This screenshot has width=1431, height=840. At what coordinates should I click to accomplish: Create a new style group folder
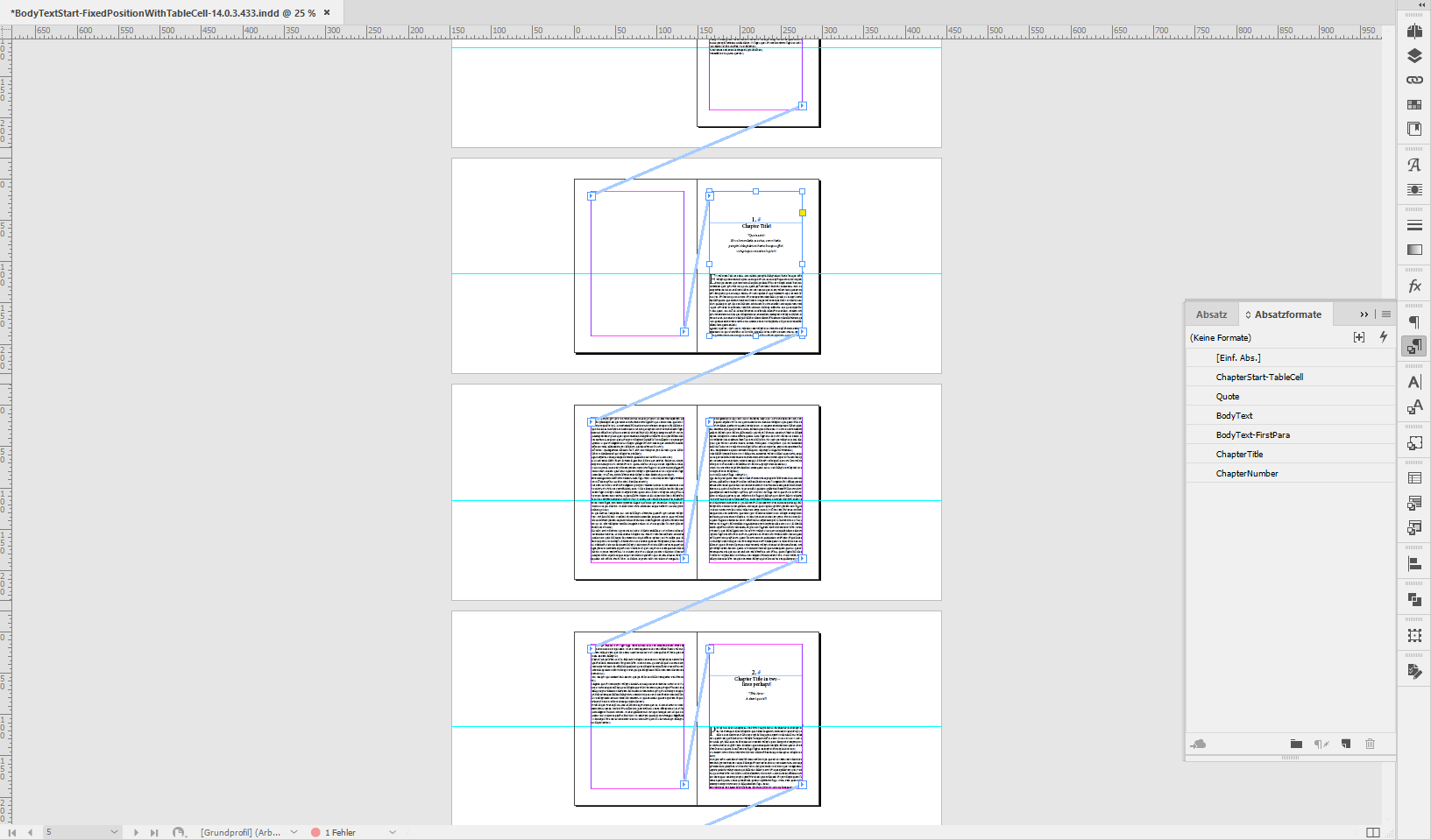point(1297,744)
